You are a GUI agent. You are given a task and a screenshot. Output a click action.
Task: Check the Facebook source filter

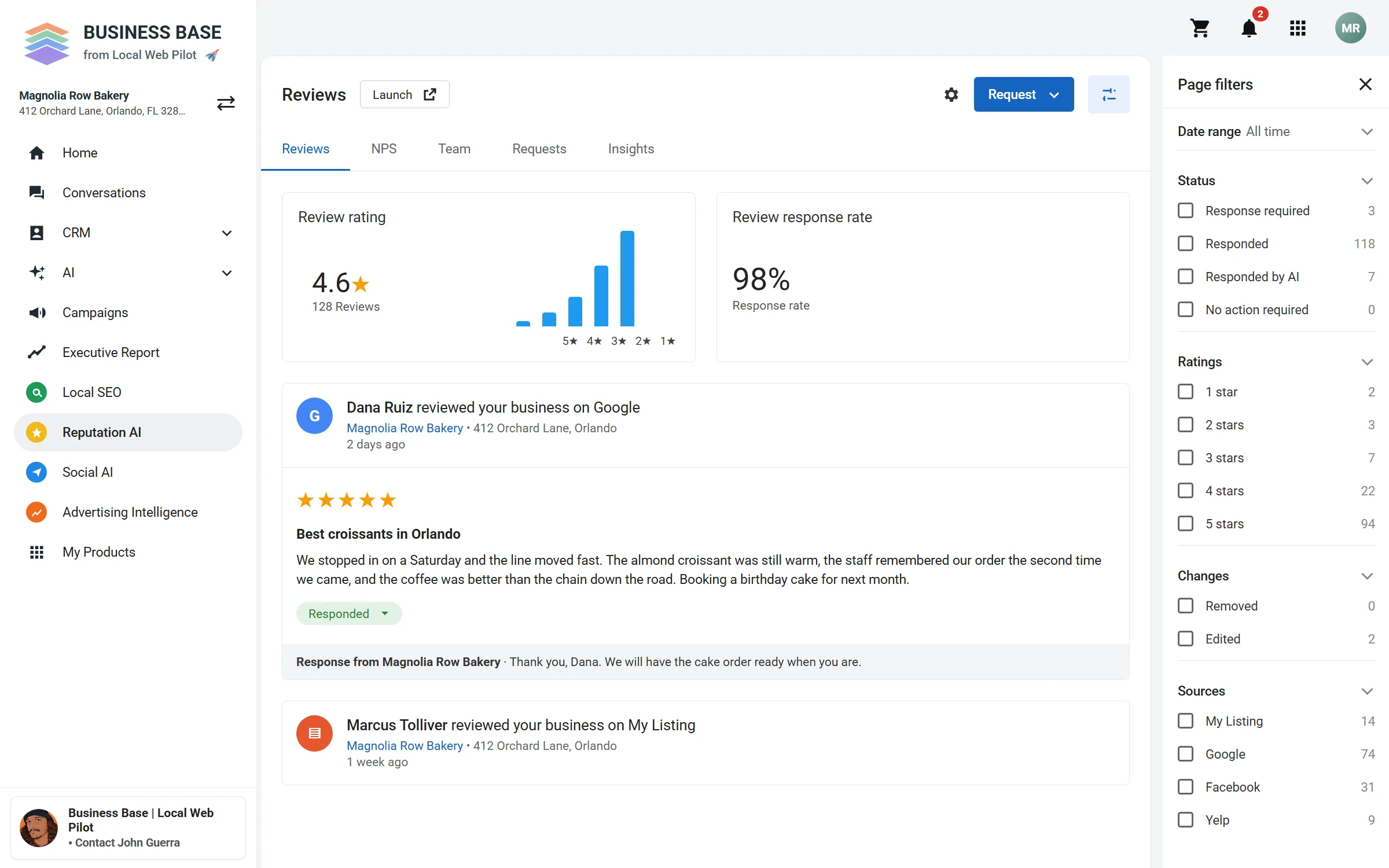point(1185,787)
